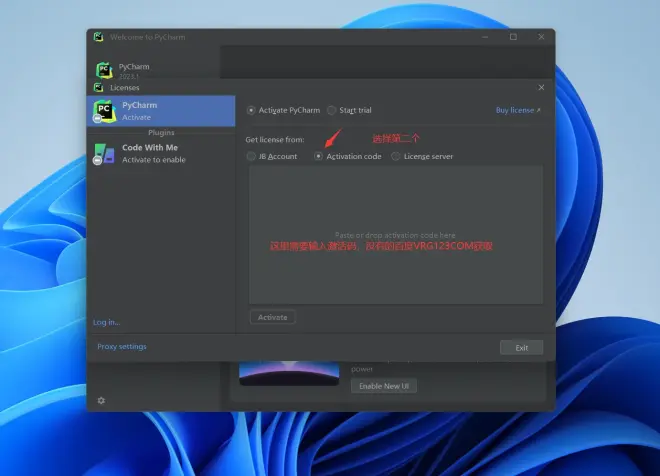Image resolution: width=660 pixels, height=476 pixels.
Task: Click the 'Plugins' section header text
Action: (x=161, y=133)
